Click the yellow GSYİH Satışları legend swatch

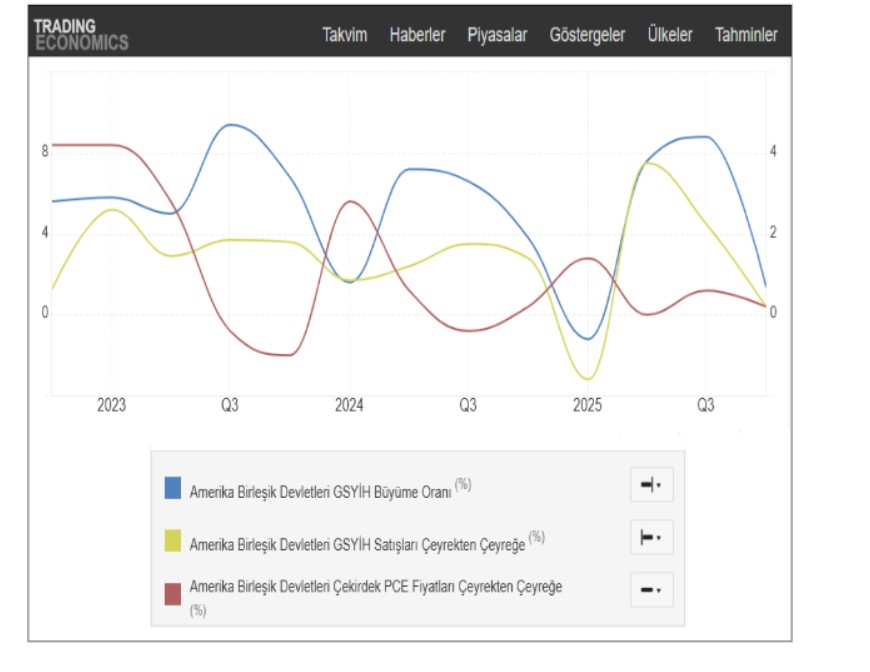click(173, 541)
